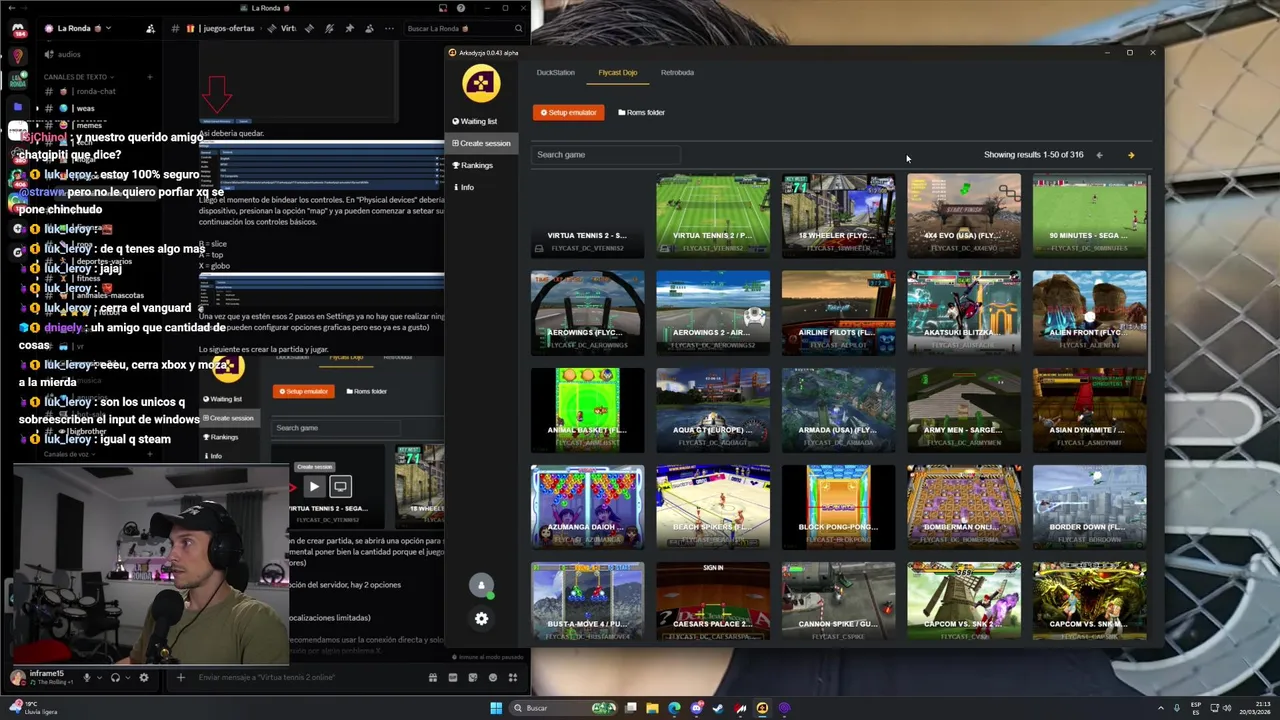The height and width of the screenshot is (720, 1280).
Task: Click the Arkadyzja user profile avatar
Action: (481, 585)
